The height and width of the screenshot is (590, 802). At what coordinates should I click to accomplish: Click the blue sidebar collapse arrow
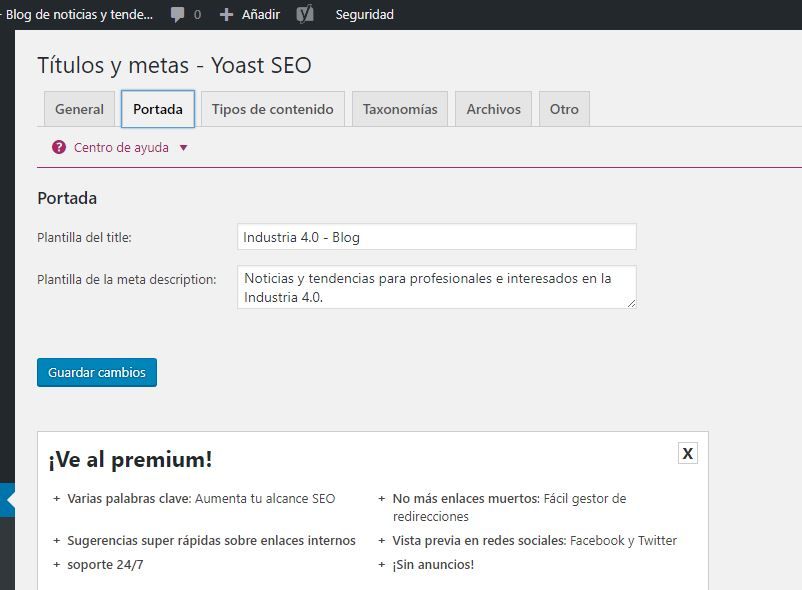coord(8,500)
